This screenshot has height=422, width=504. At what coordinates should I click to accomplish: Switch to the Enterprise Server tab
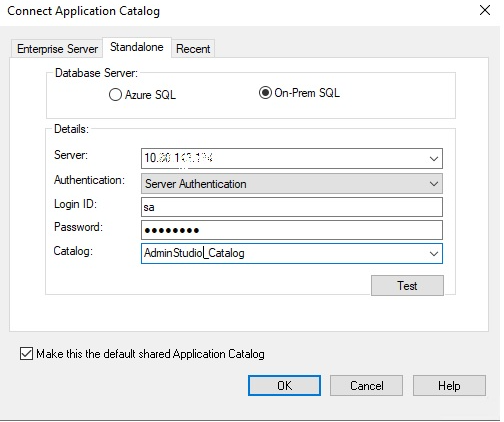[57, 49]
